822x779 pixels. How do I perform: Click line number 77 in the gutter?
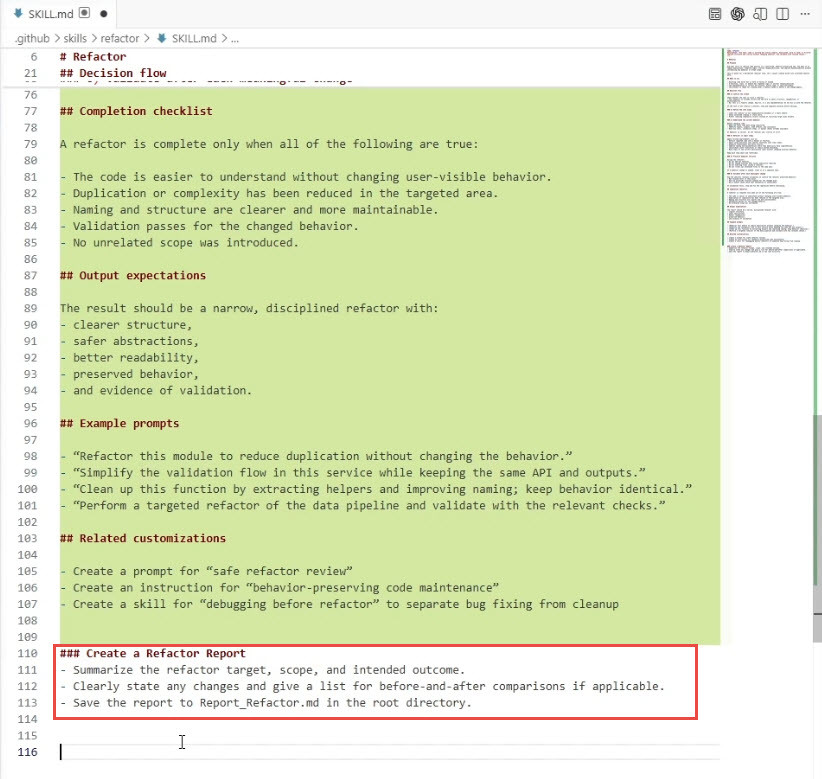point(30,111)
